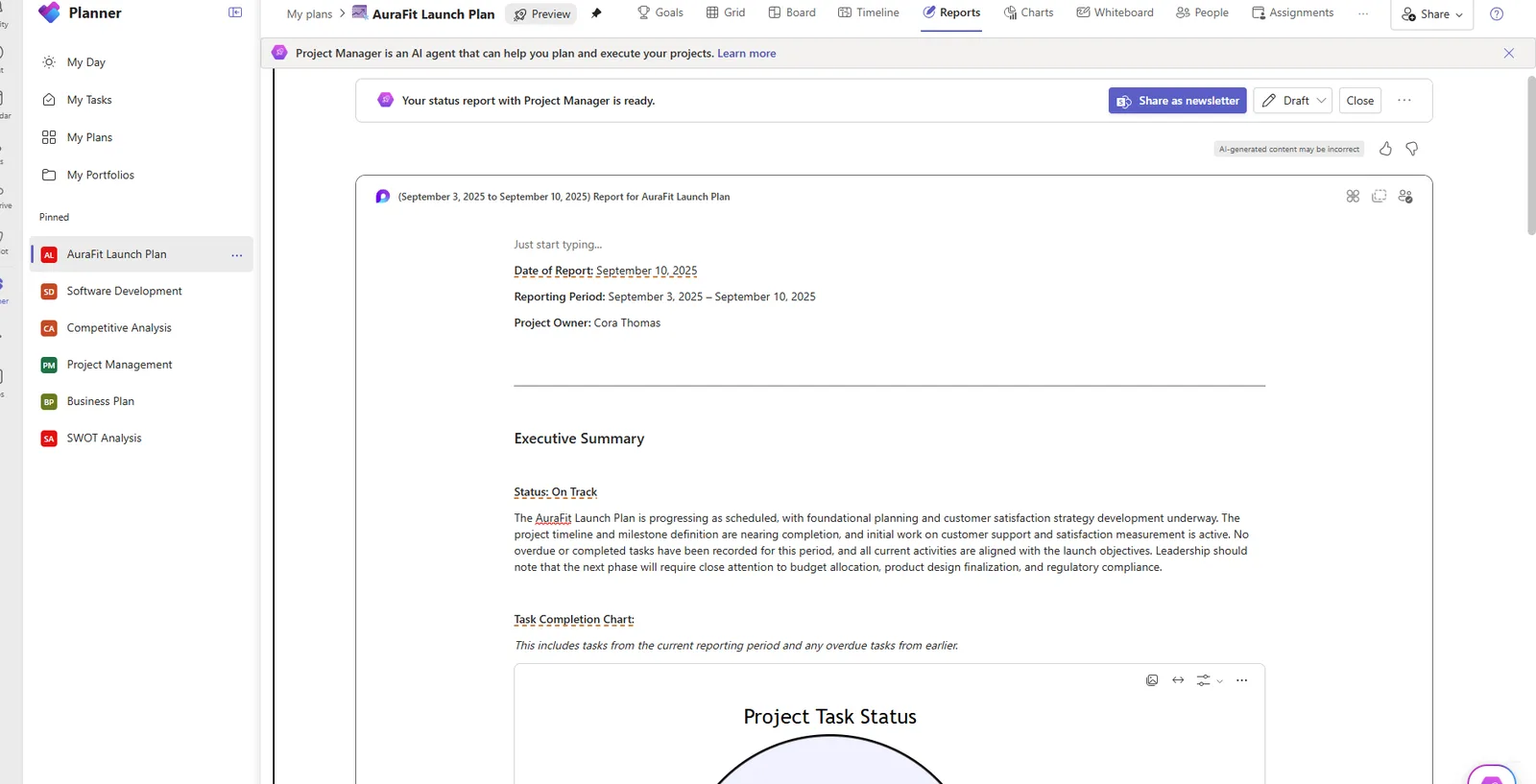The width and height of the screenshot is (1536, 784).
Task: Click the Task Completion Chart label
Action: click(x=574, y=620)
